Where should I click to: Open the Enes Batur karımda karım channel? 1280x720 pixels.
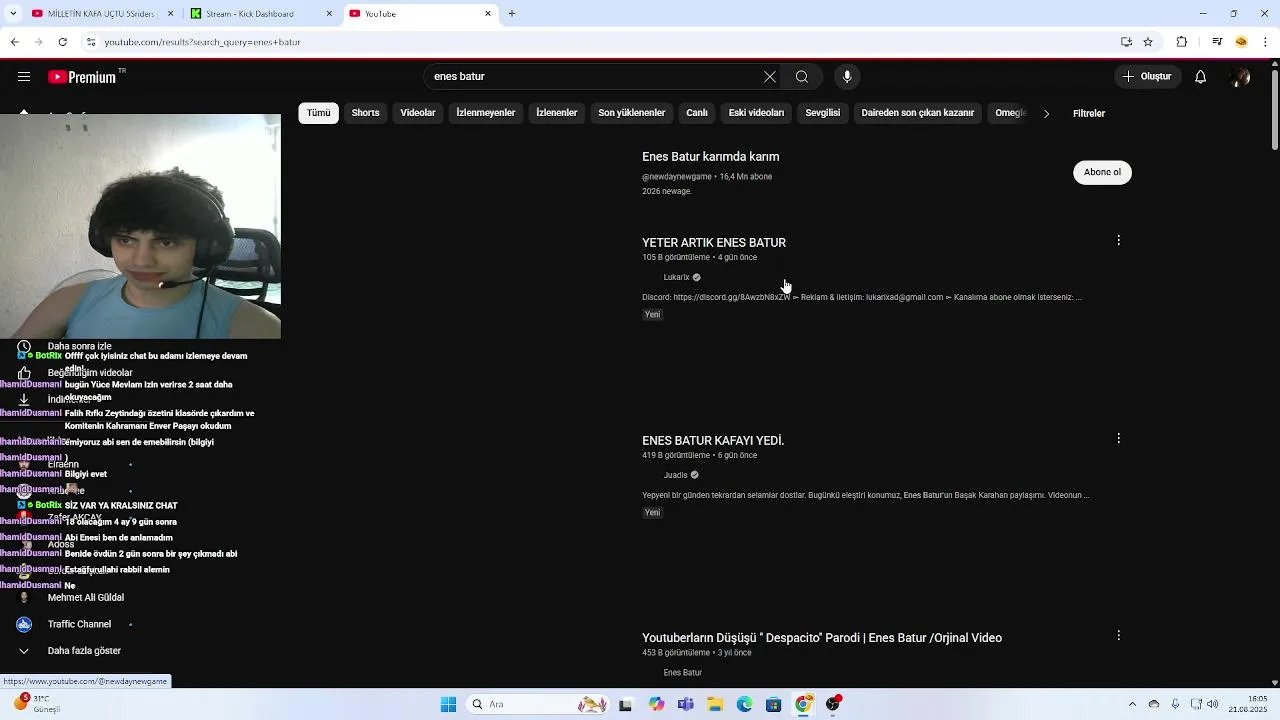coord(710,157)
